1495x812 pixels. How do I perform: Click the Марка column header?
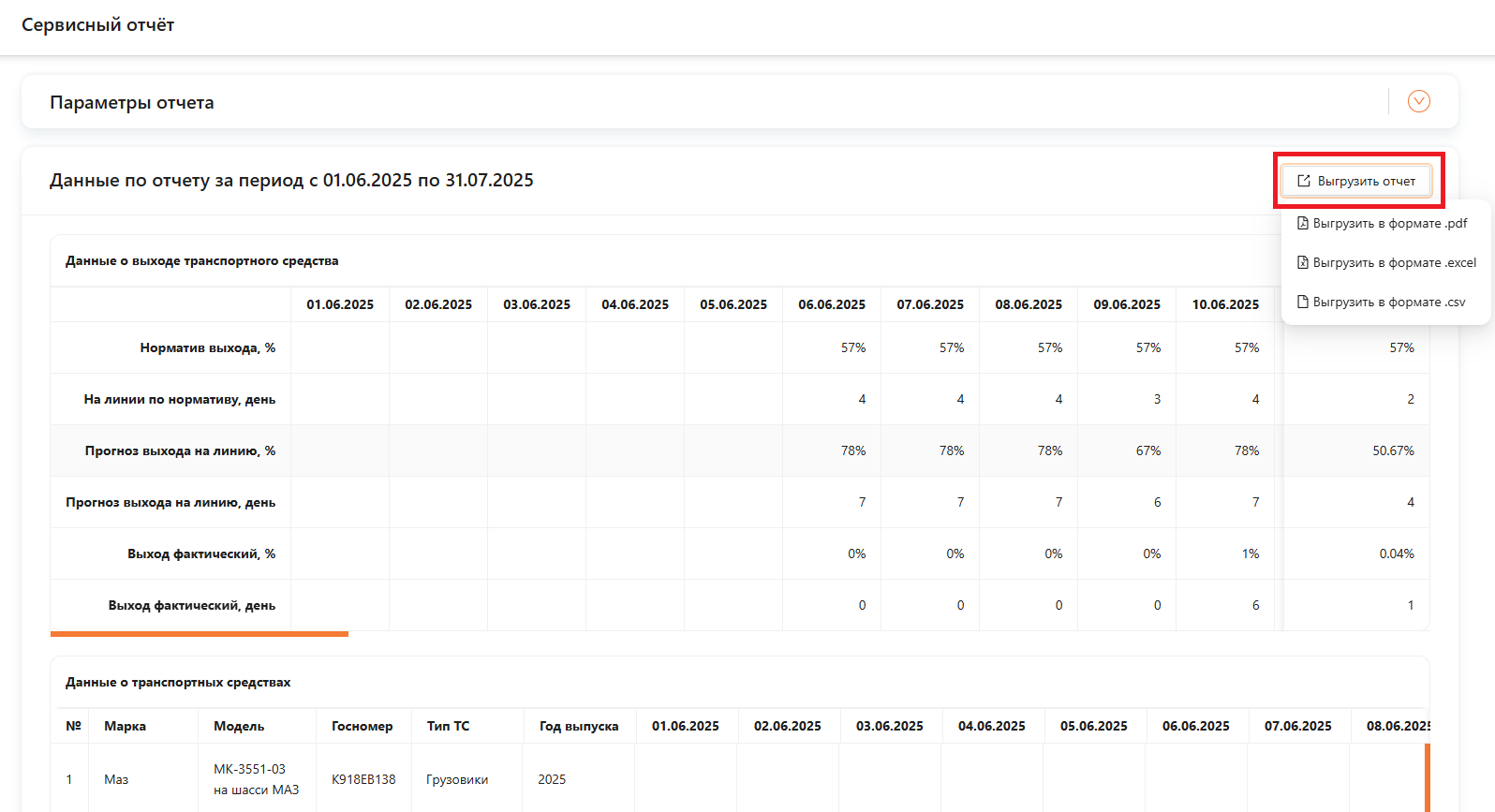(125, 726)
